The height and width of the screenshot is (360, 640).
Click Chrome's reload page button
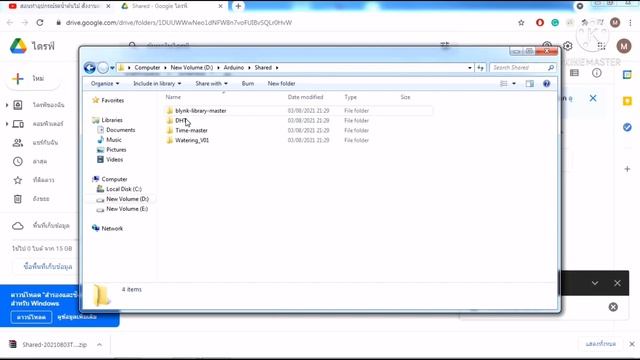click(40, 22)
